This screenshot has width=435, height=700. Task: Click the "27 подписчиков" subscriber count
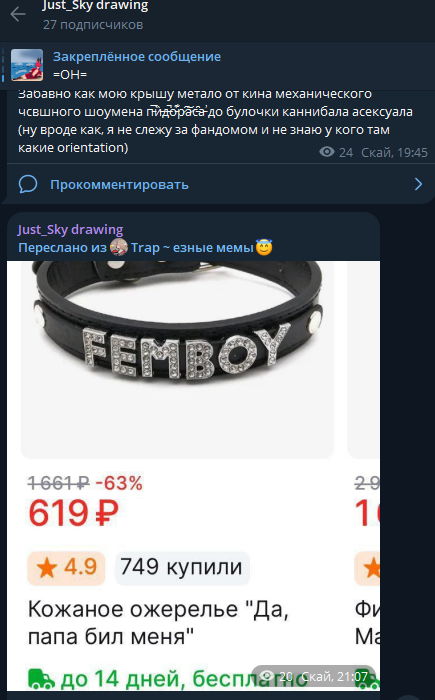point(93,25)
